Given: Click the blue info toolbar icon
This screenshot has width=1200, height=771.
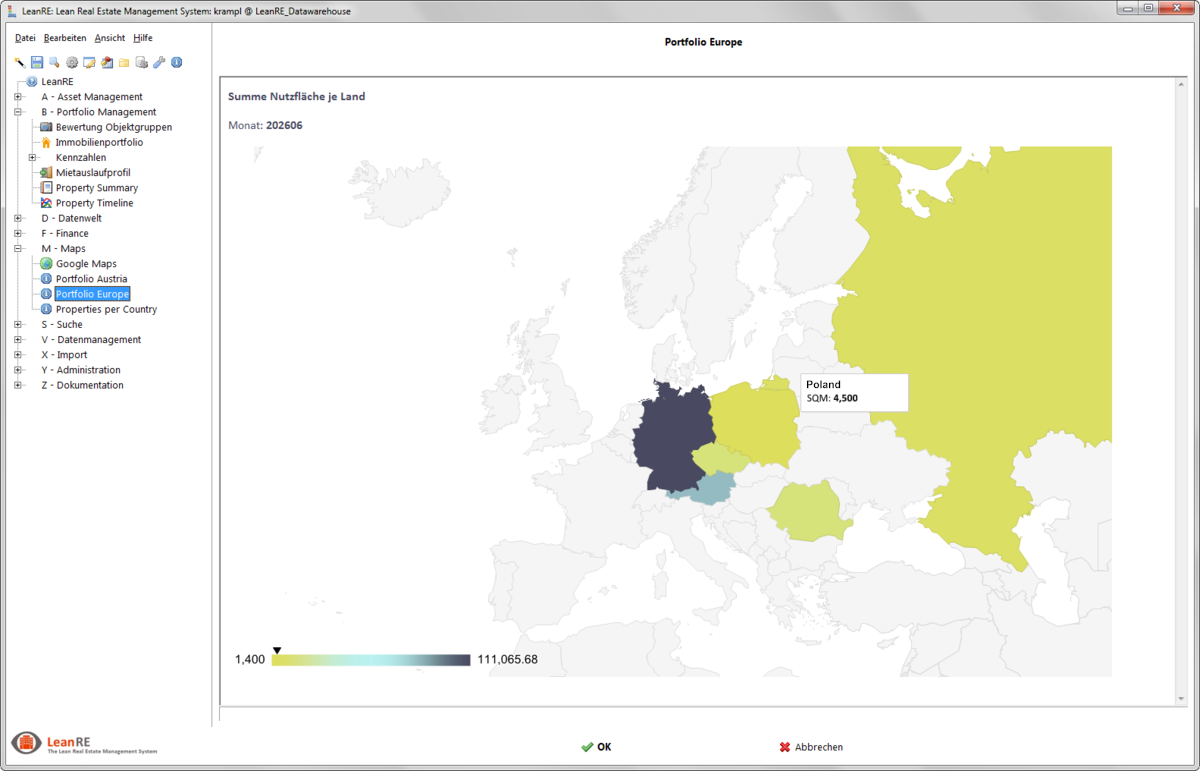Looking at the screenshot, I should (x=177, y=62).
